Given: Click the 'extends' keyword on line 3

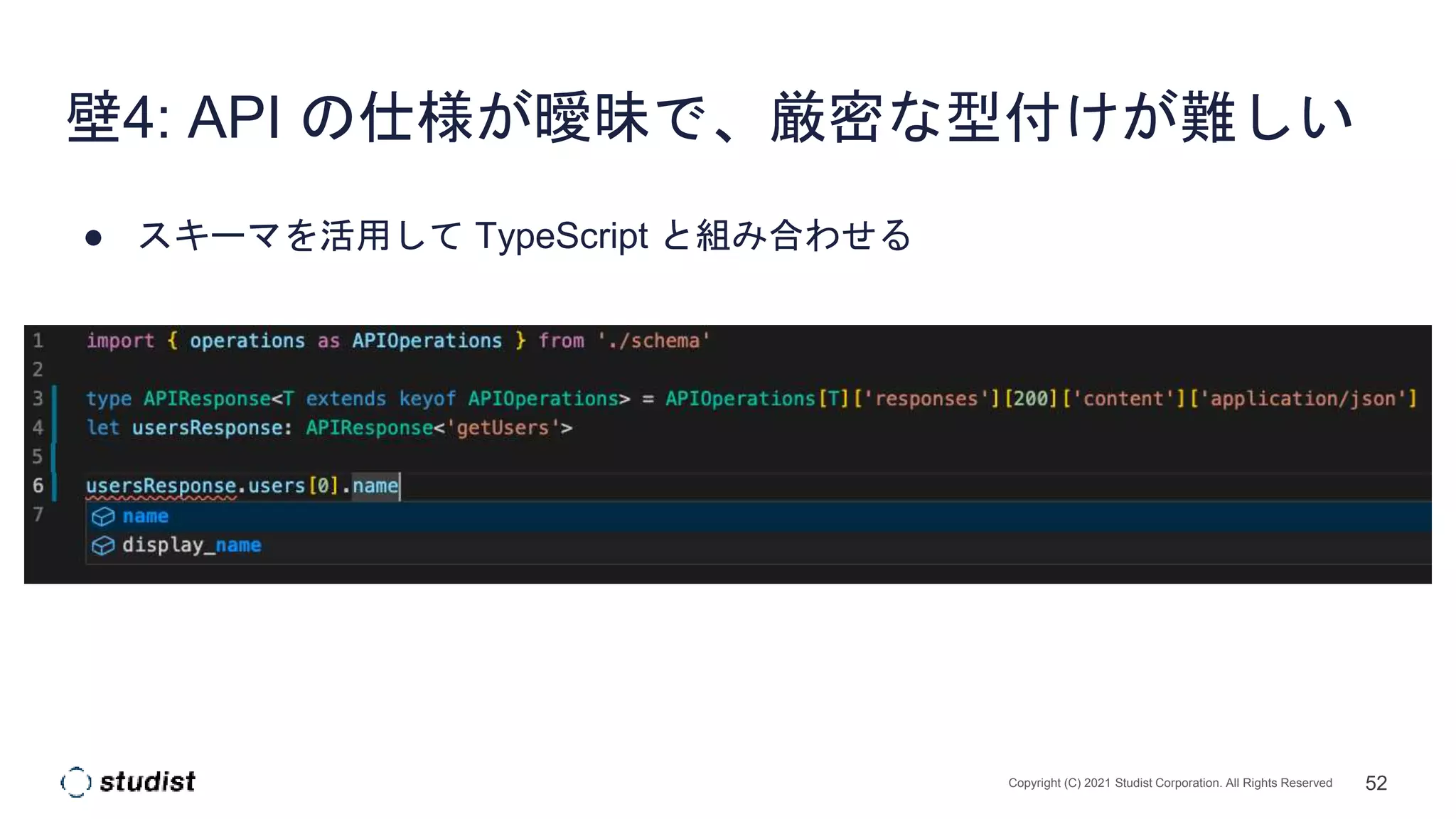Looking at the screenshot, I should click(x=346, y=399).
